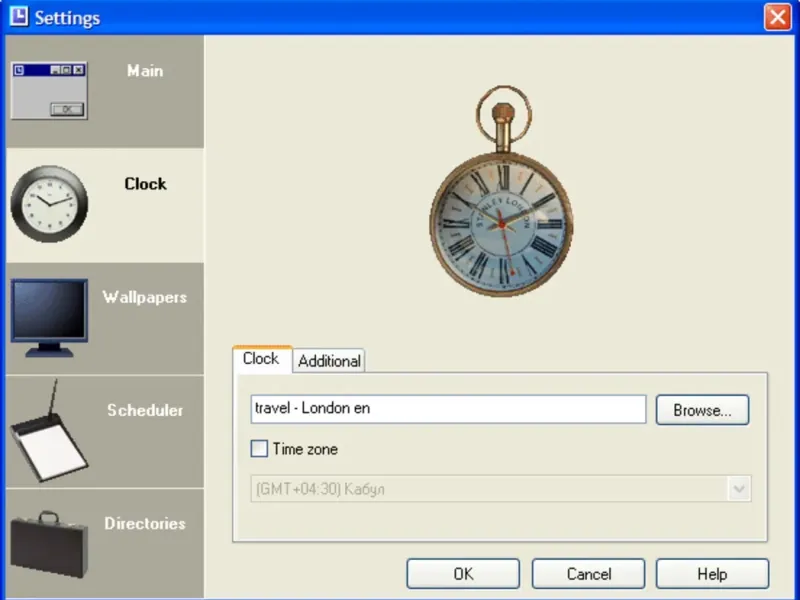The height and width of the screenshot is (600, 800).
Task: Click the Cancel button
Action: [588, 573]
